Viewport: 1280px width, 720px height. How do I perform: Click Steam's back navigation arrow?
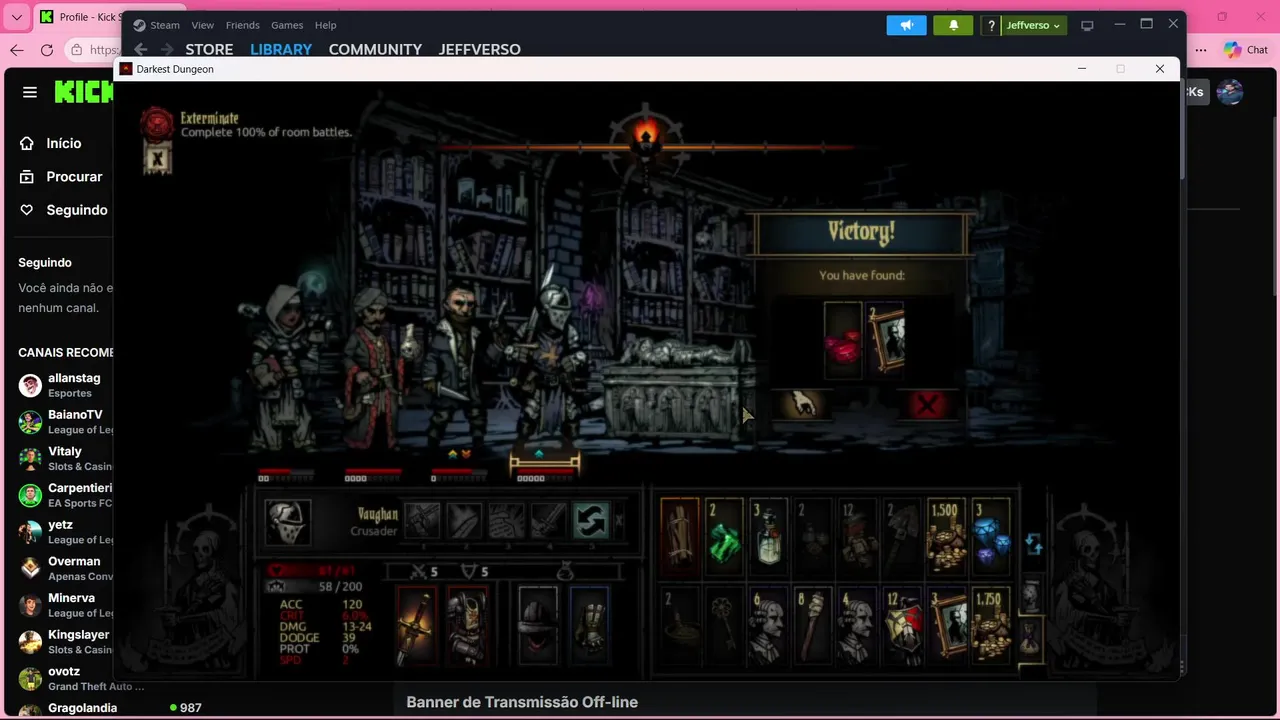point(141,49)
